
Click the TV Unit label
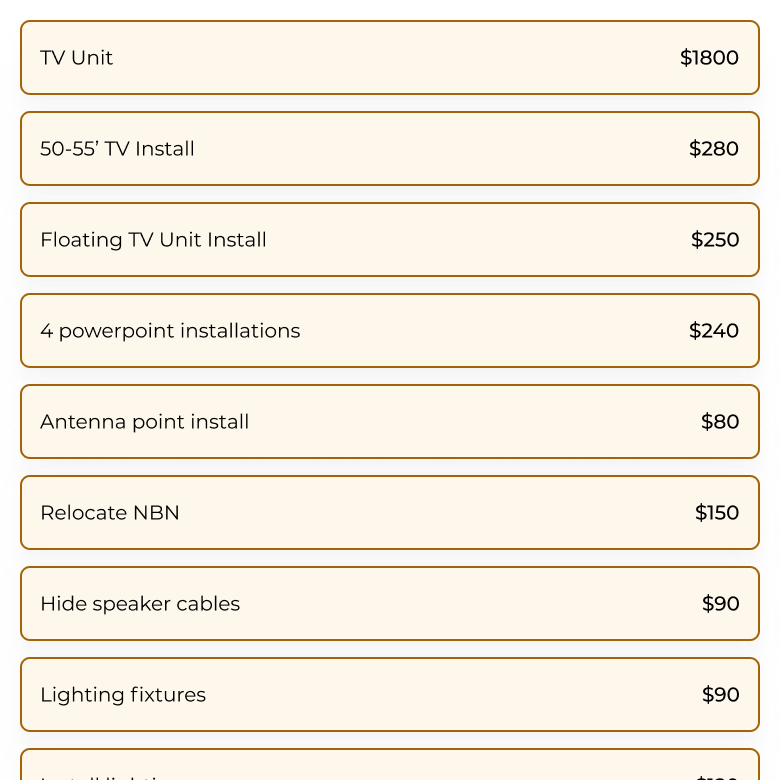77,58
